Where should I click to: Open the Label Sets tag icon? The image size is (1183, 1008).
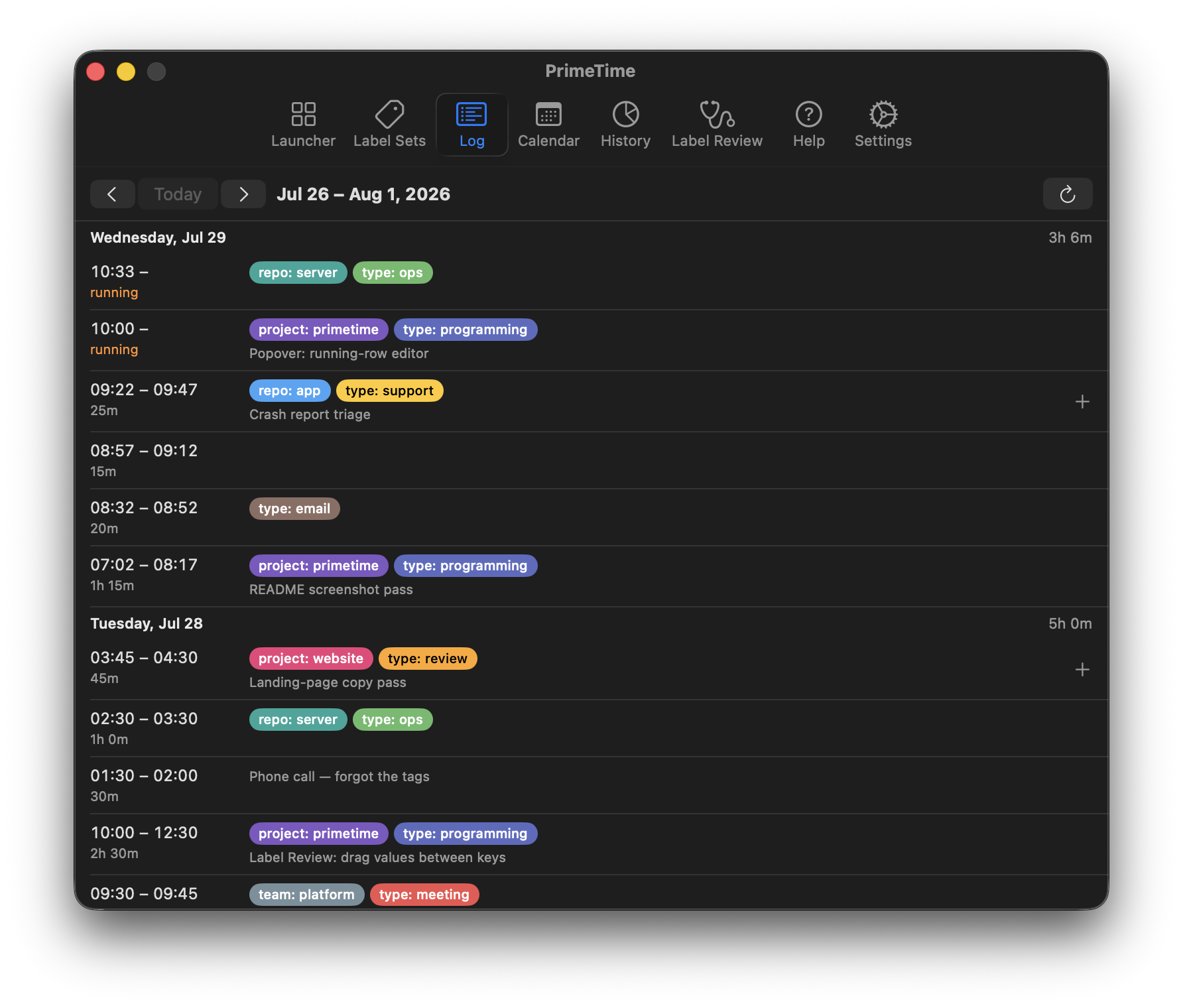pos(389,114)
